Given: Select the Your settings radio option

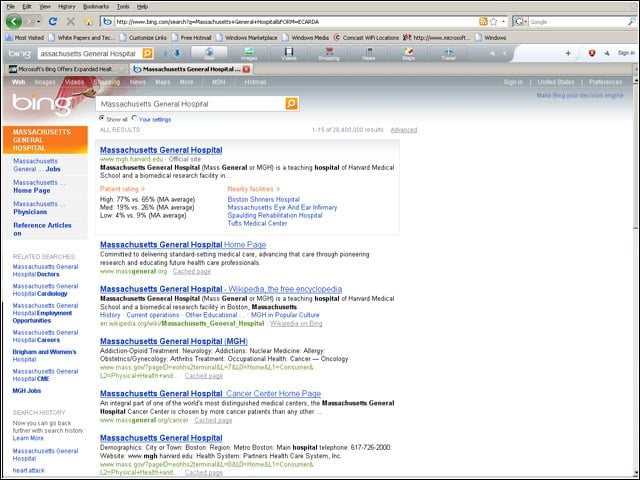Looking at the screenshot, I should point(134,118).
